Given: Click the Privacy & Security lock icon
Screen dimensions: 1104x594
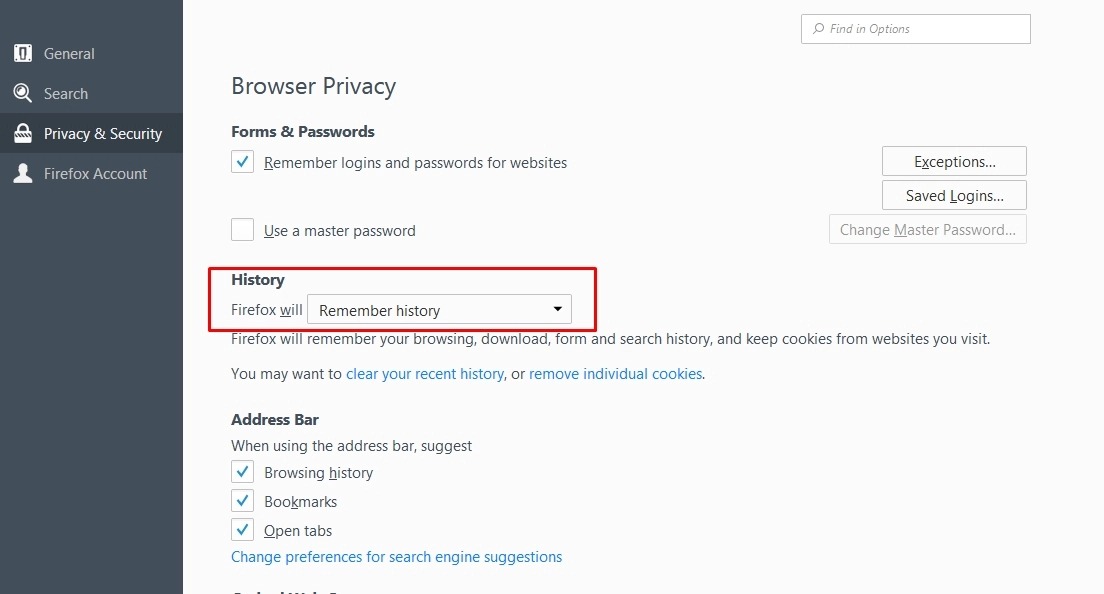Looking at the screenshot, I should point(22,134).
